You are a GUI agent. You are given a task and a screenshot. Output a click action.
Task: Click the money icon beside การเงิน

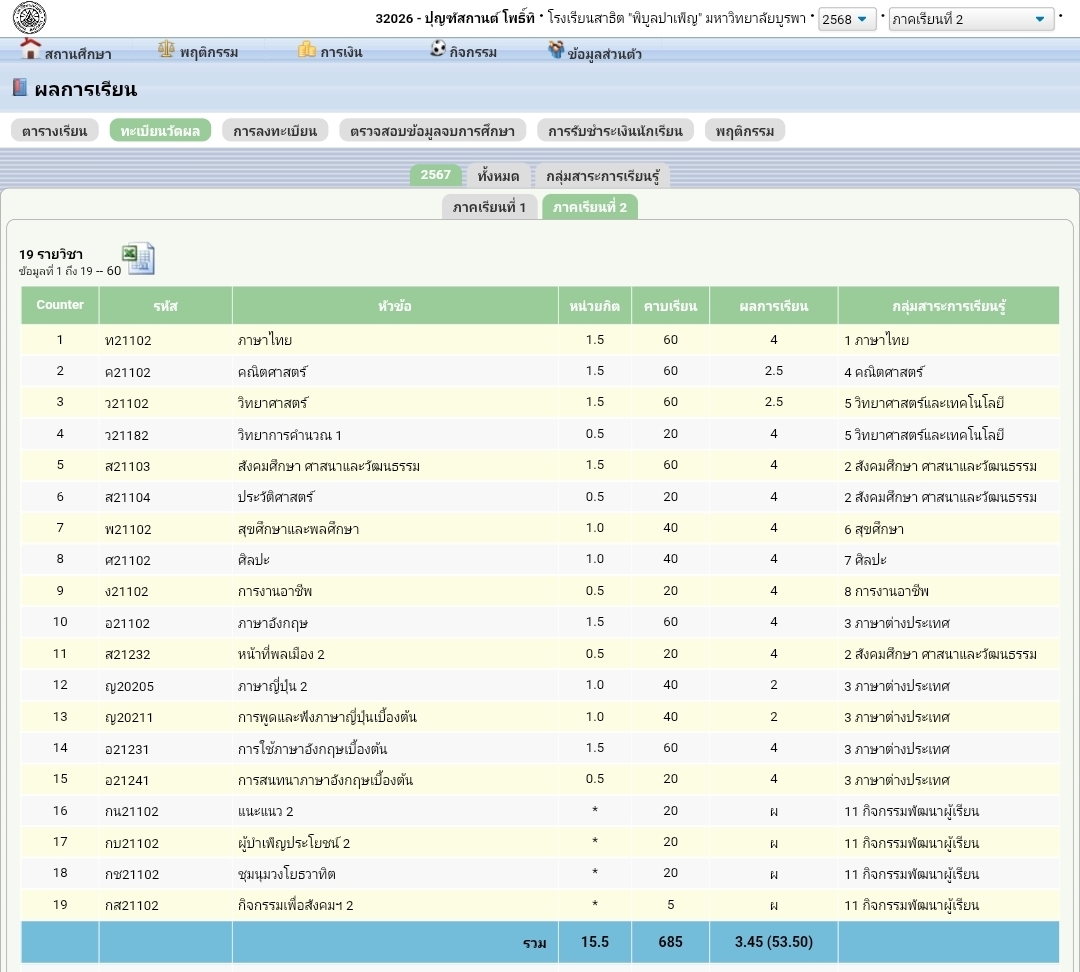click(x=306, y=49)
